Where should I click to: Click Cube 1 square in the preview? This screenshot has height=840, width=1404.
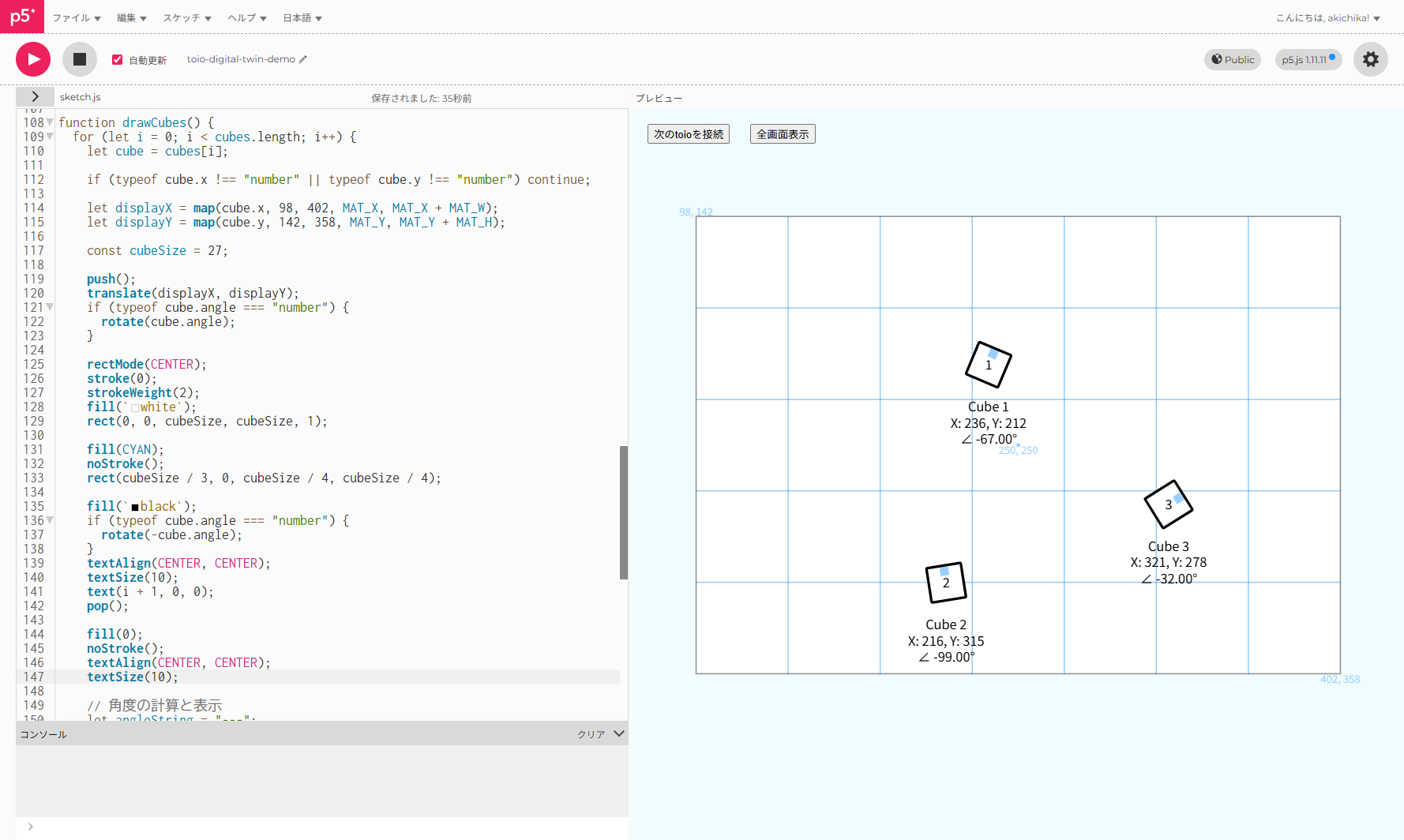[x=989, y=365]
